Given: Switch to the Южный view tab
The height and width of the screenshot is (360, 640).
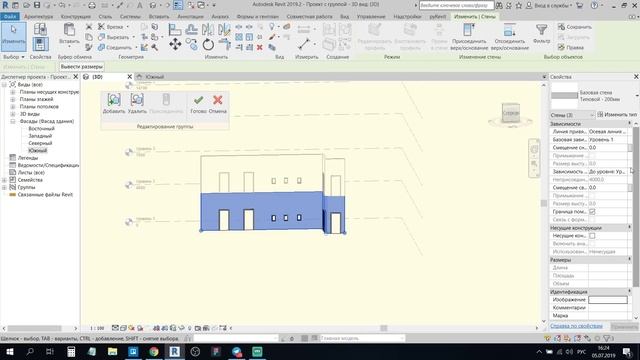Looking at the screenshot, I should (x=154, y=77).
